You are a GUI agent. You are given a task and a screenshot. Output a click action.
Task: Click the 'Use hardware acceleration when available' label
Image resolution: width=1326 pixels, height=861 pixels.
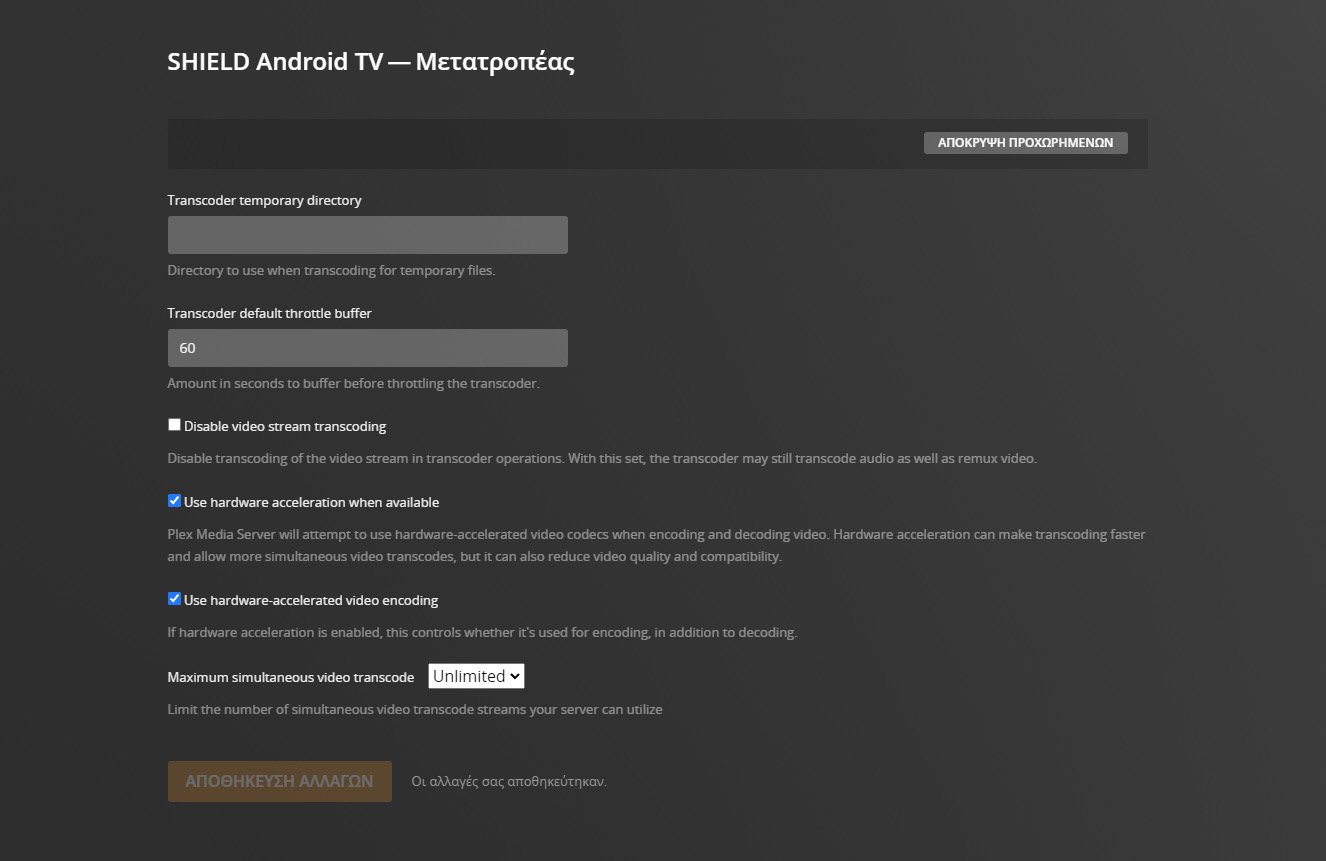tap(311, 502)
